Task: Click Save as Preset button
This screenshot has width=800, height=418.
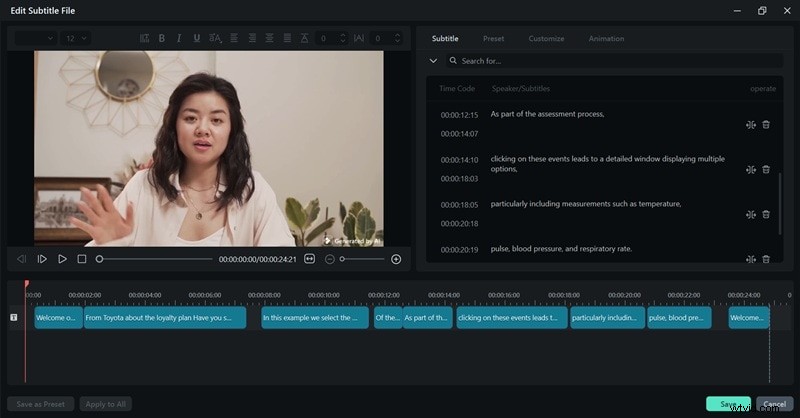Action: pyautogui.click(x=41, y=404)
